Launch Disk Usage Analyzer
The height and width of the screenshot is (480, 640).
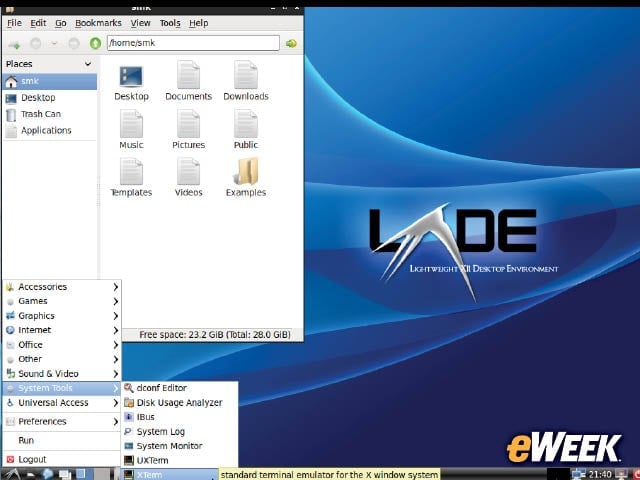pyautogui.click(x=180, y=403)
